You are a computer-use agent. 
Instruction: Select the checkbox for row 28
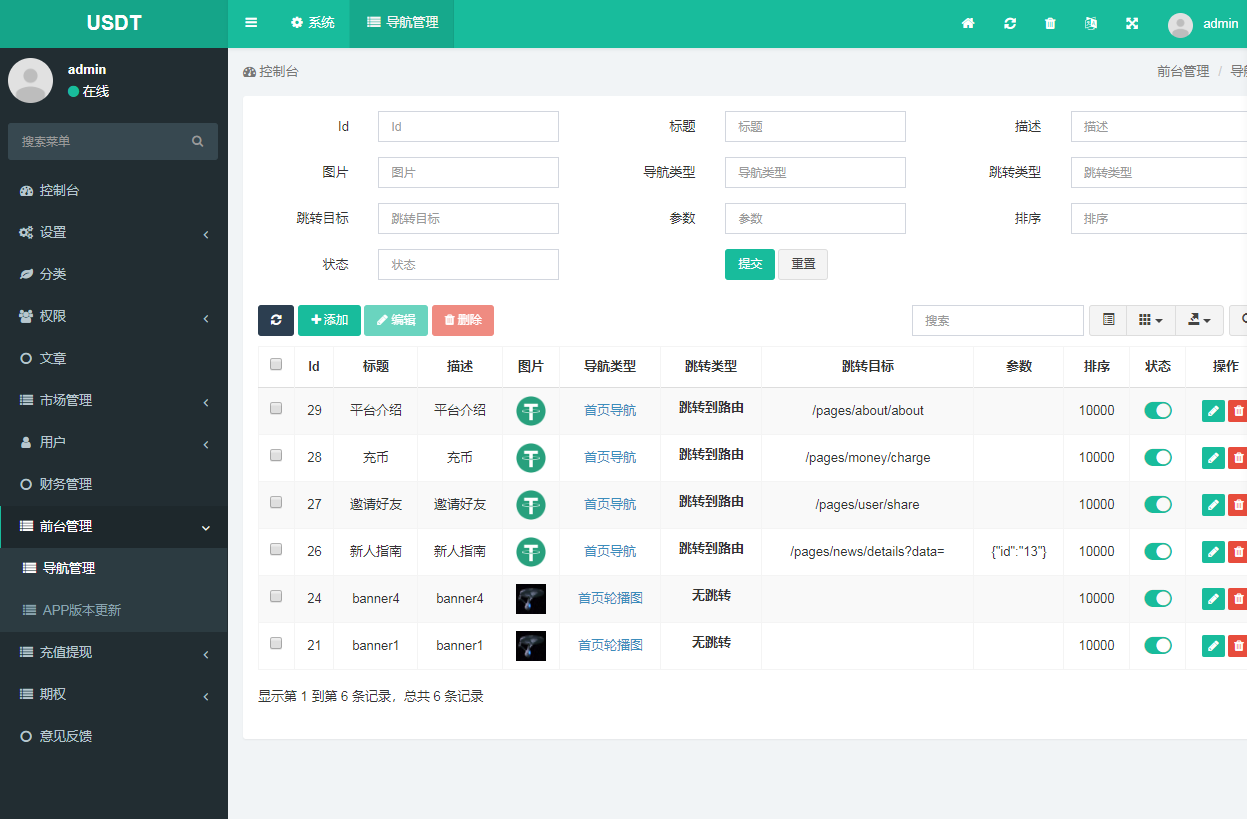coord(276,455)
